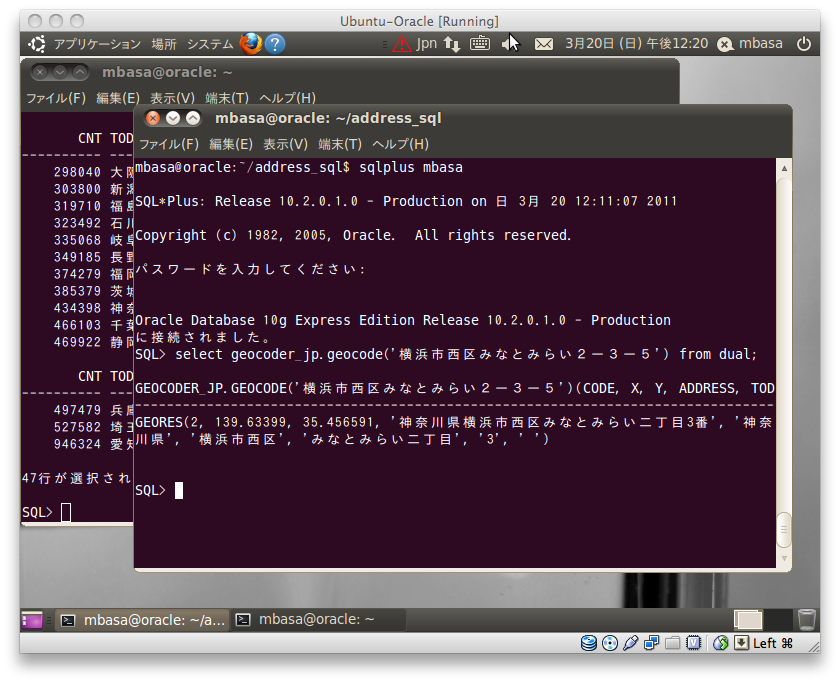Open the システム menu in the top panel
Image resolution: width=840 pixels, height=683 pixels.
click(210, 44)
